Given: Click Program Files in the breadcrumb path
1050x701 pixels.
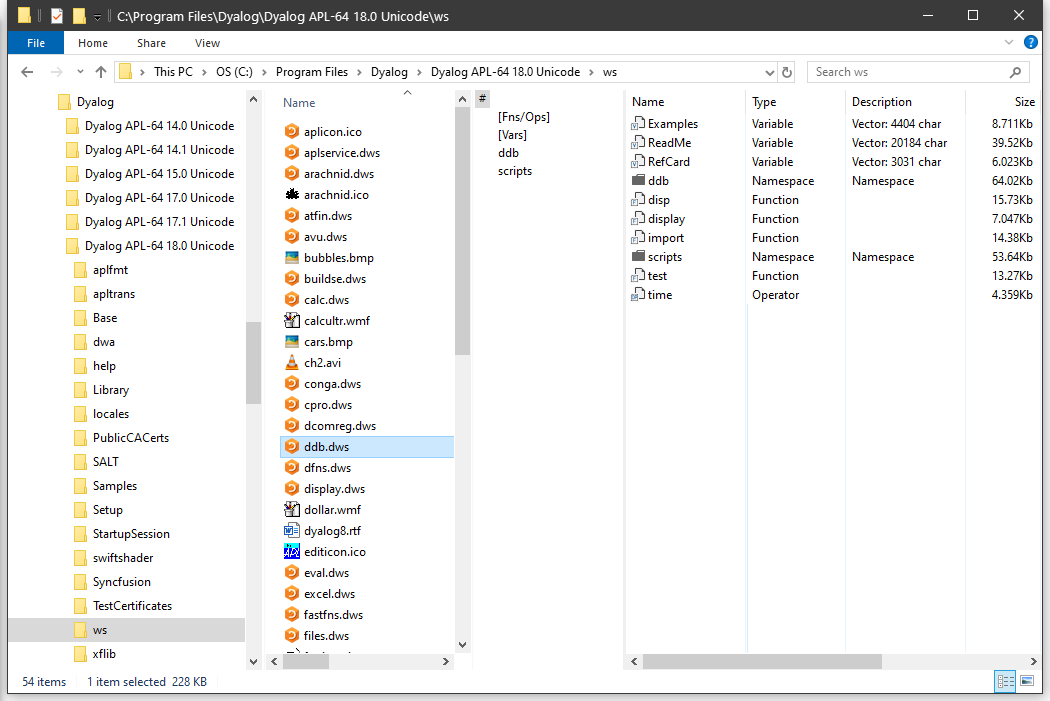Looking at the screenshot, I should (x=312, y=72).
